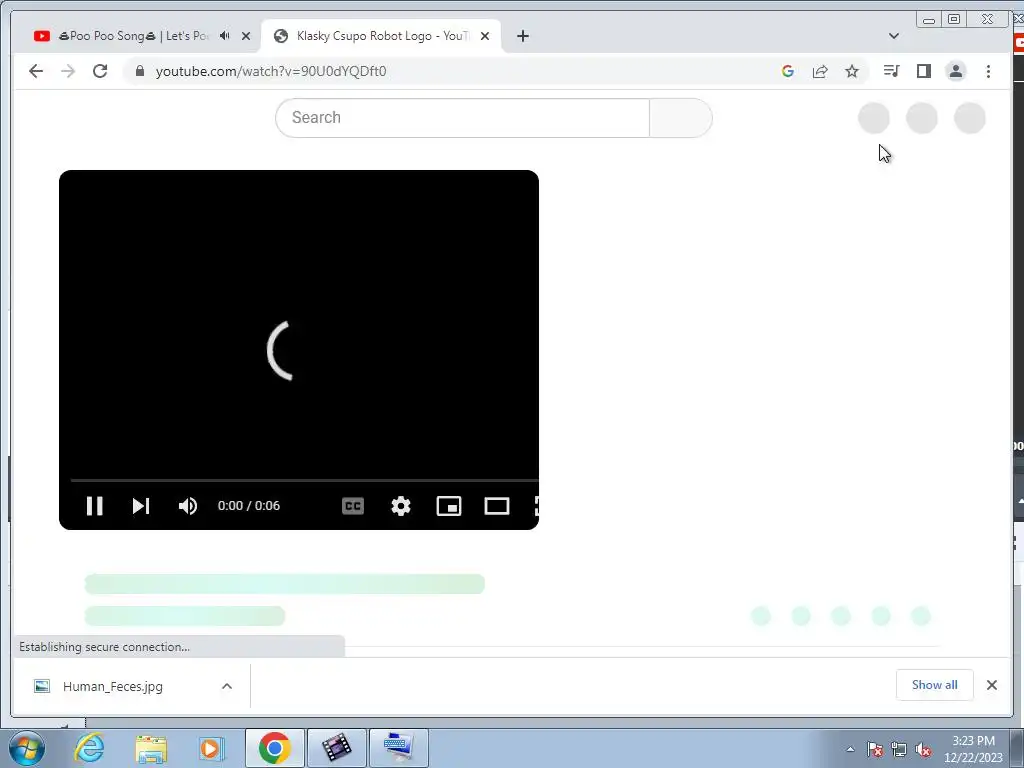Click muted volume tray icon
This screenshot has height=768, width=1024.
pos(923,750)
